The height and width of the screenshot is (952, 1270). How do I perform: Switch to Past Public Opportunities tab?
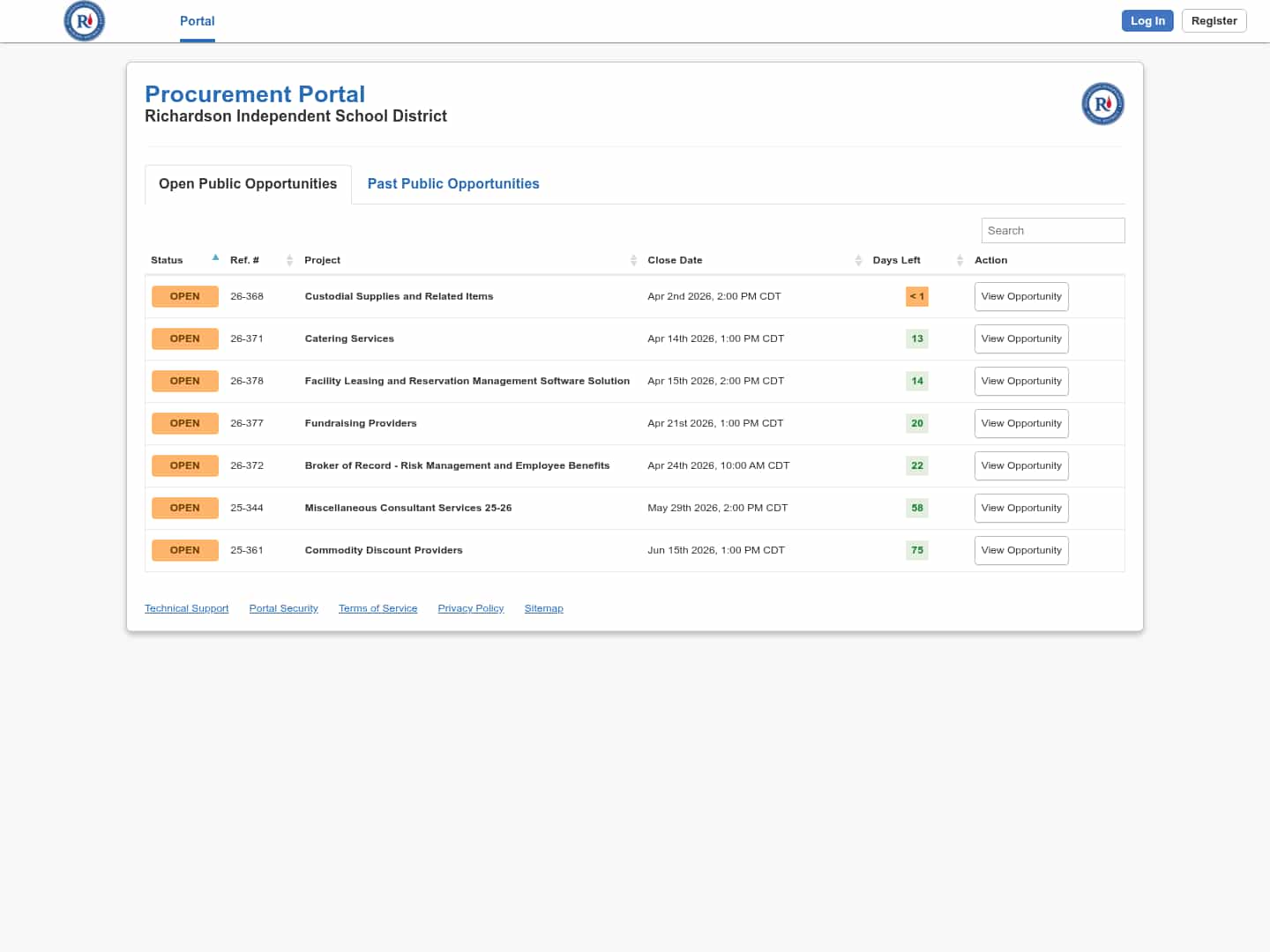point(453,184)
